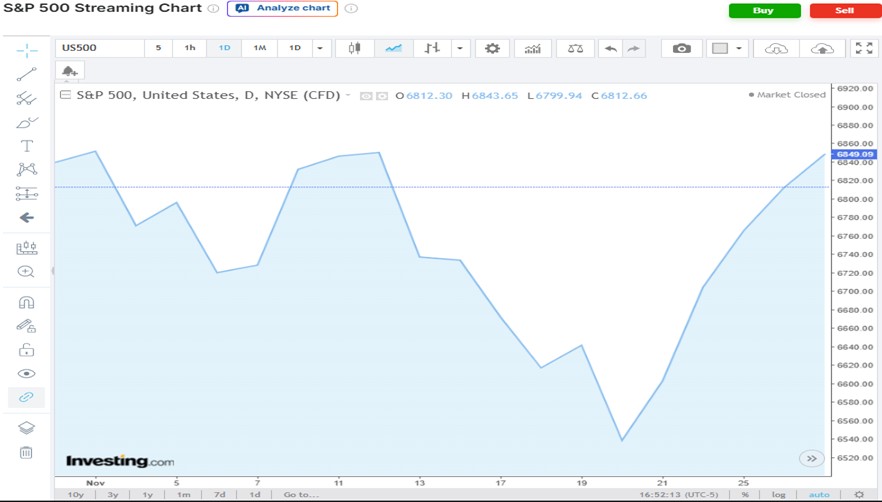Expand the time interval dropdown arrow

[x=320, y=48]
